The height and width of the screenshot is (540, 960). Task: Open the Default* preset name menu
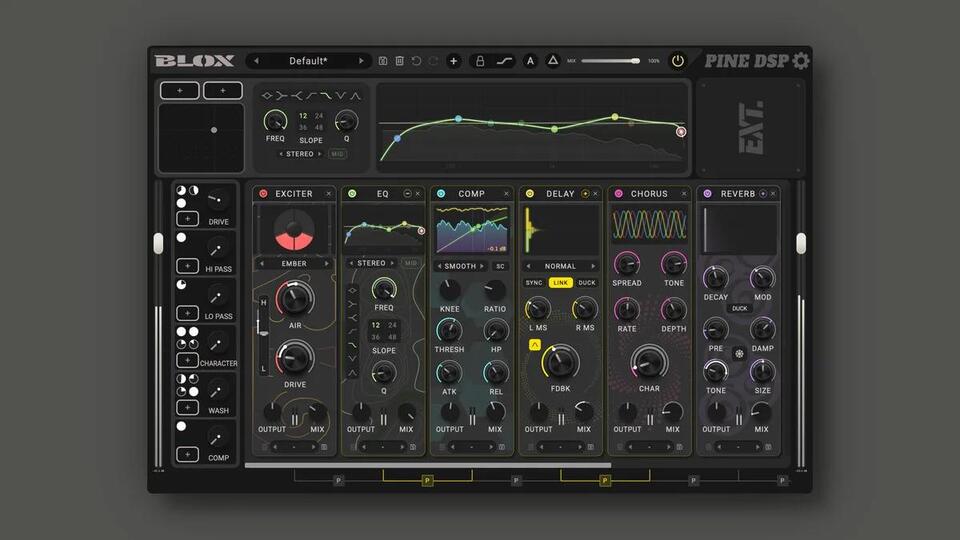(308, 61)
